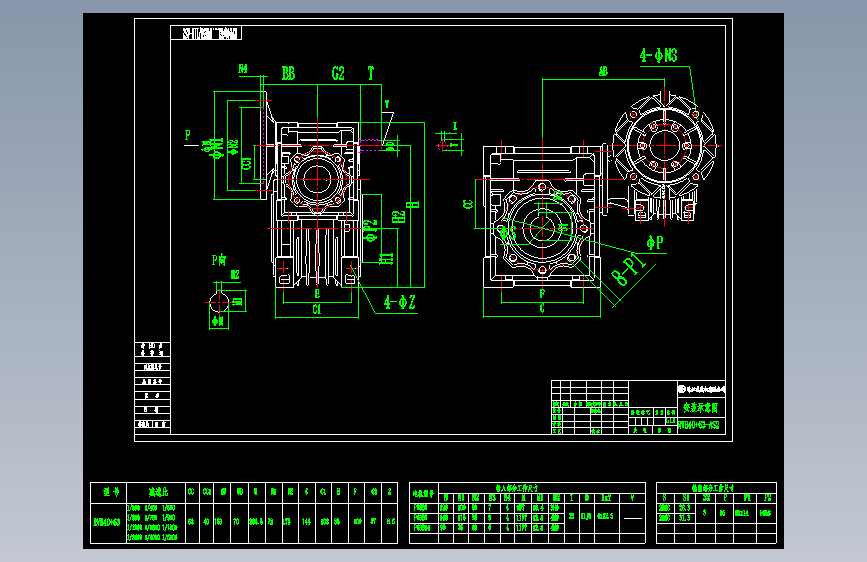Click the ΦP2 dimension label

(x=372, y=230)
